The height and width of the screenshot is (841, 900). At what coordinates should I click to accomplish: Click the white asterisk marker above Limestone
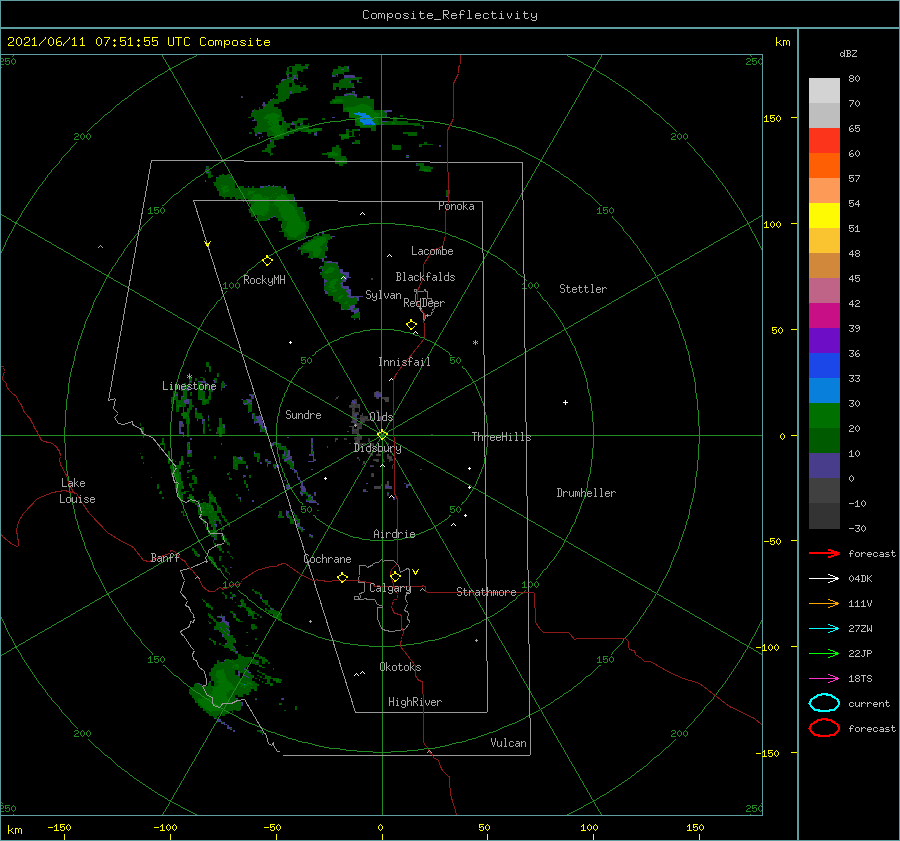click(189, 377)
